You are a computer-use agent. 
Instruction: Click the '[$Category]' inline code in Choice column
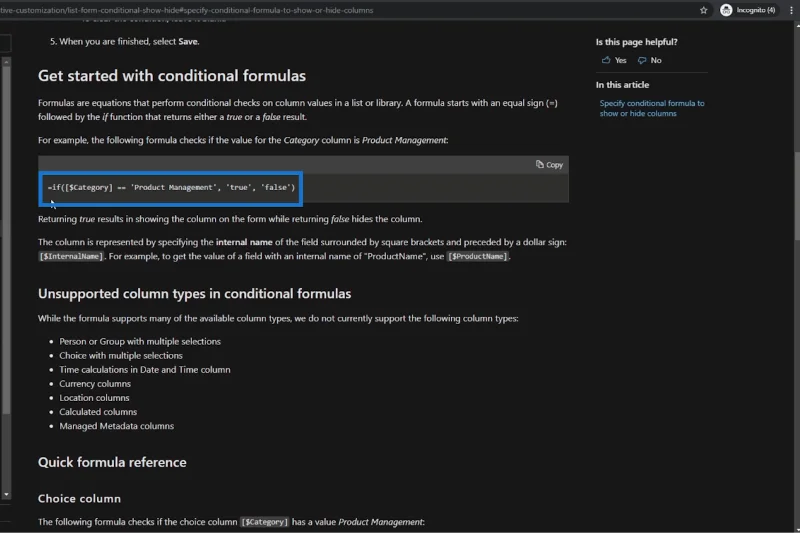click(x=264, y=522)
